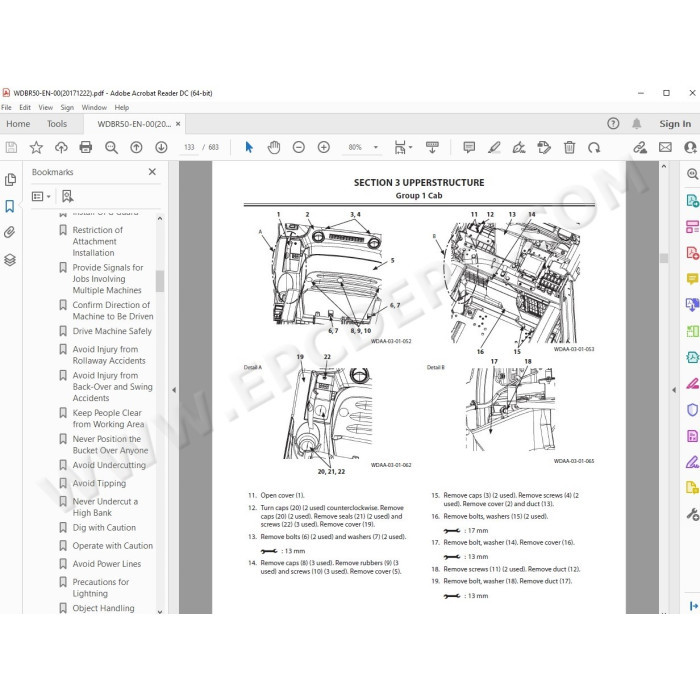Click the Save file icon
Image resolution: width=700 pixels, height=700 pixels.
tap(11, 147)
